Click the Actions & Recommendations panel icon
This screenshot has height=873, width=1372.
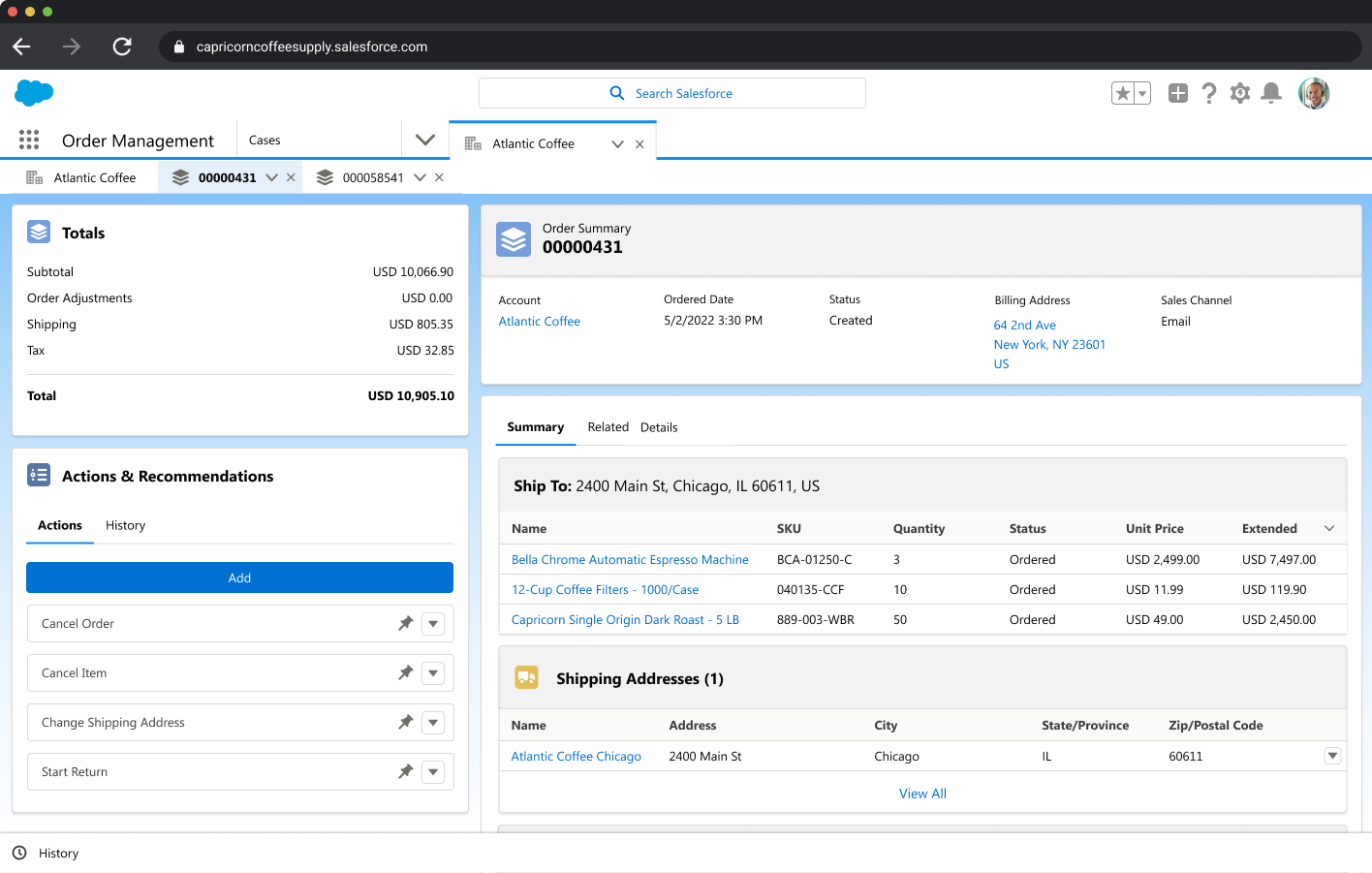tap(39, 475)
